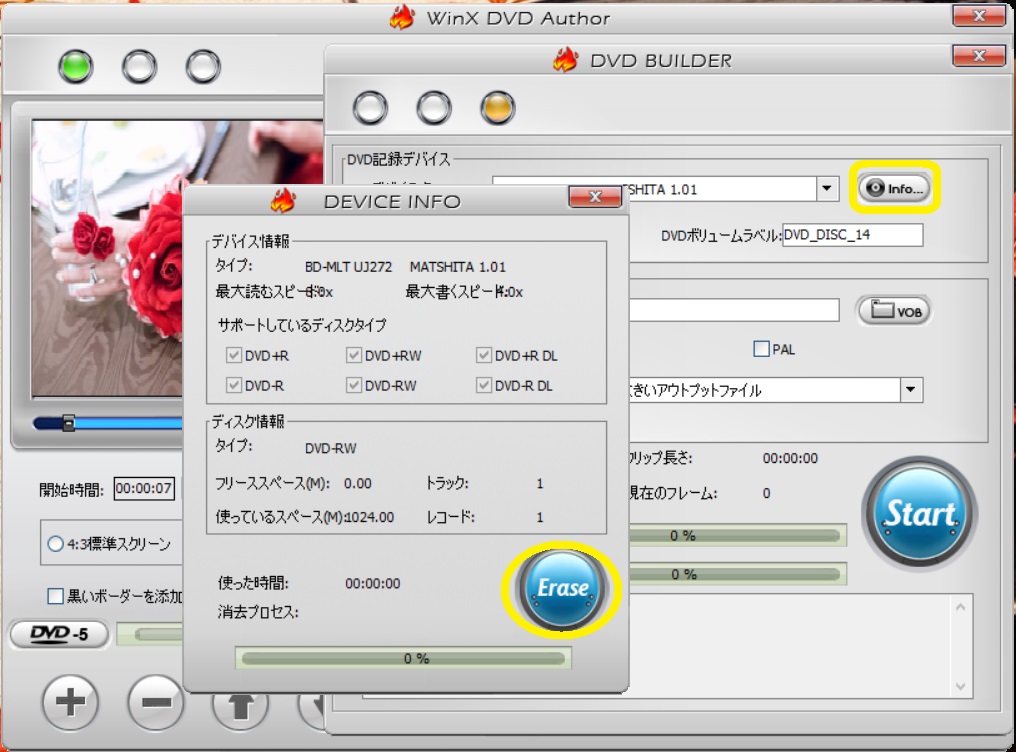1016x752 pixels.
Task: Toggle DVD+R supported disc checkbox
Action: pyautogui.click(x=233, y=355)
